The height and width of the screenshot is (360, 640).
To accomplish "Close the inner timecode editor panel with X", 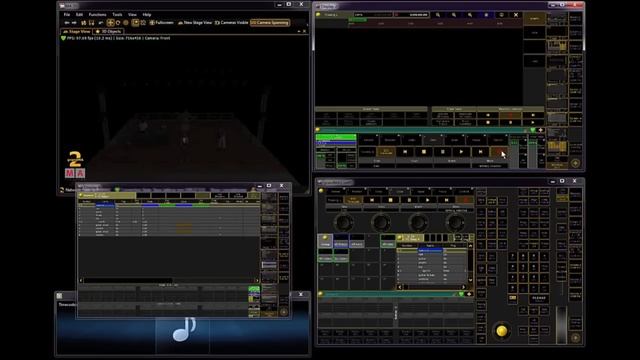I will 516,15.
